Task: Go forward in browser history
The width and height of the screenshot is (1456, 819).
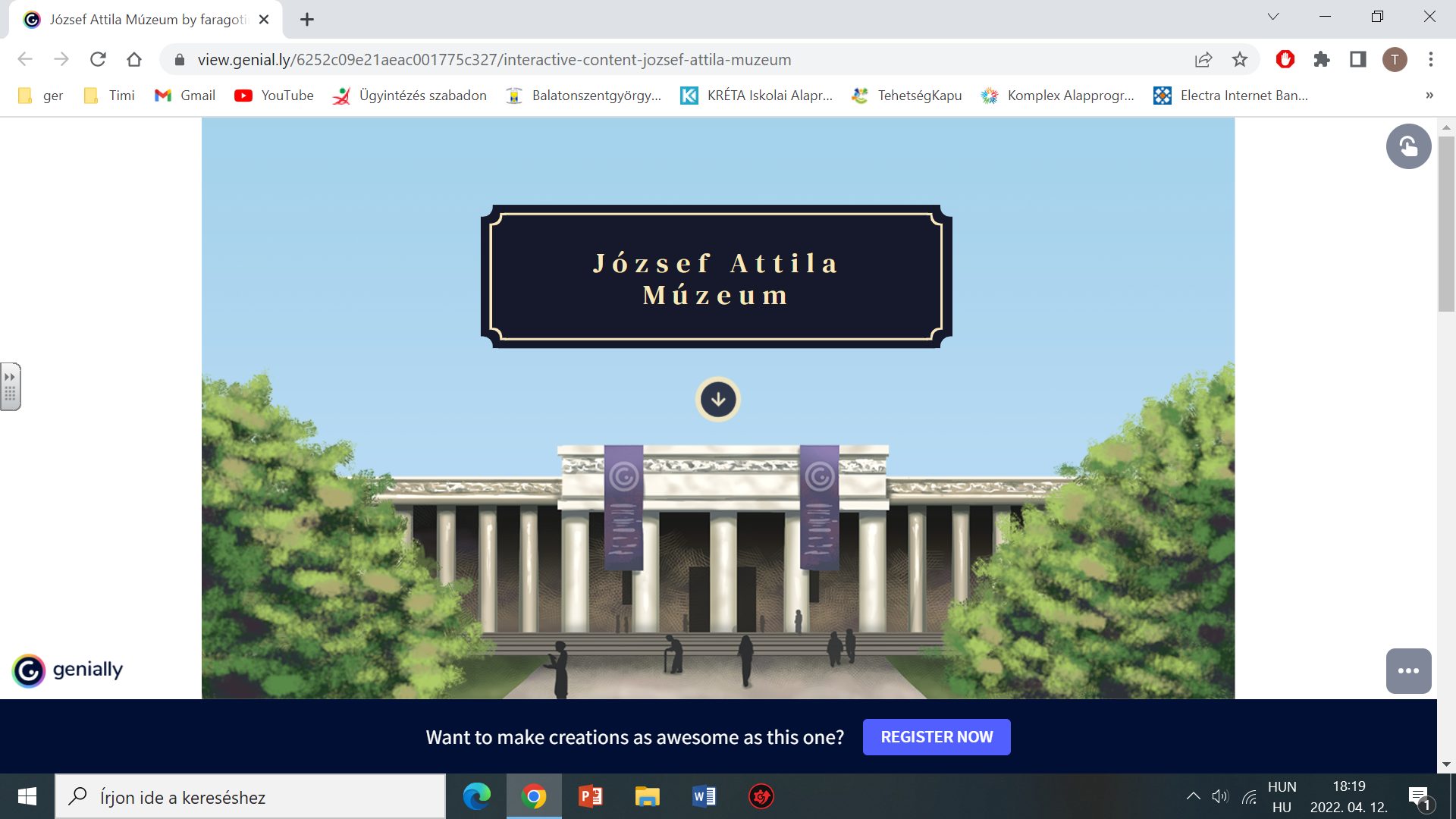Action: coord(61,59)
